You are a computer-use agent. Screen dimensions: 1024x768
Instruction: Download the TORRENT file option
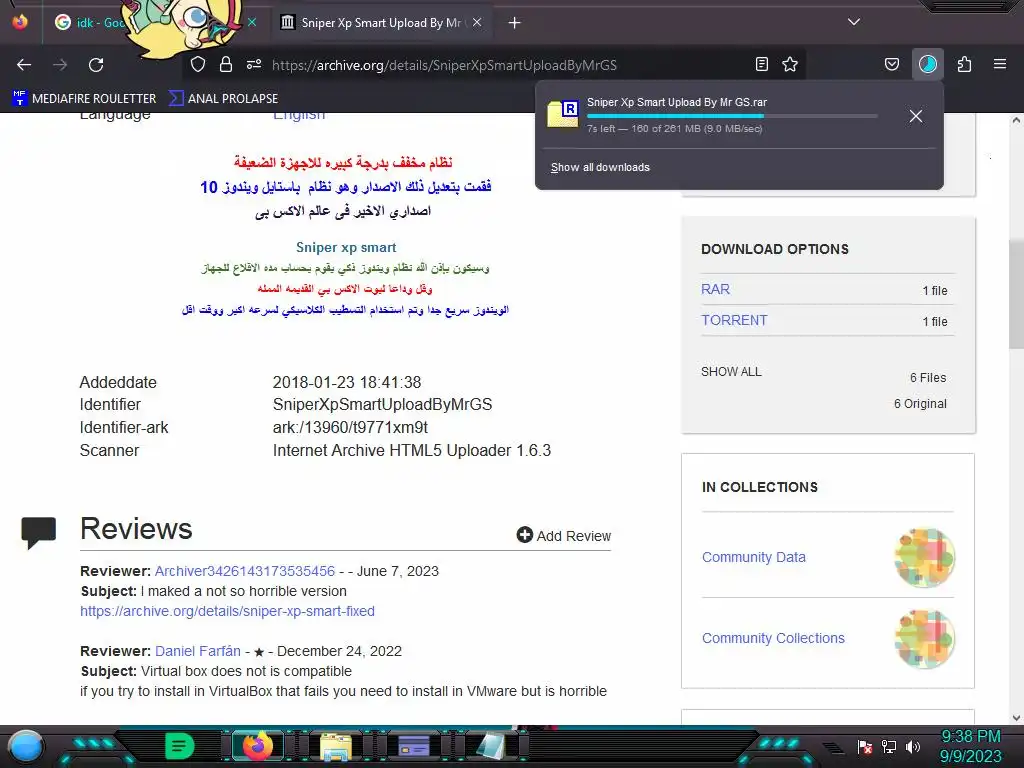(x=734, y=320)
